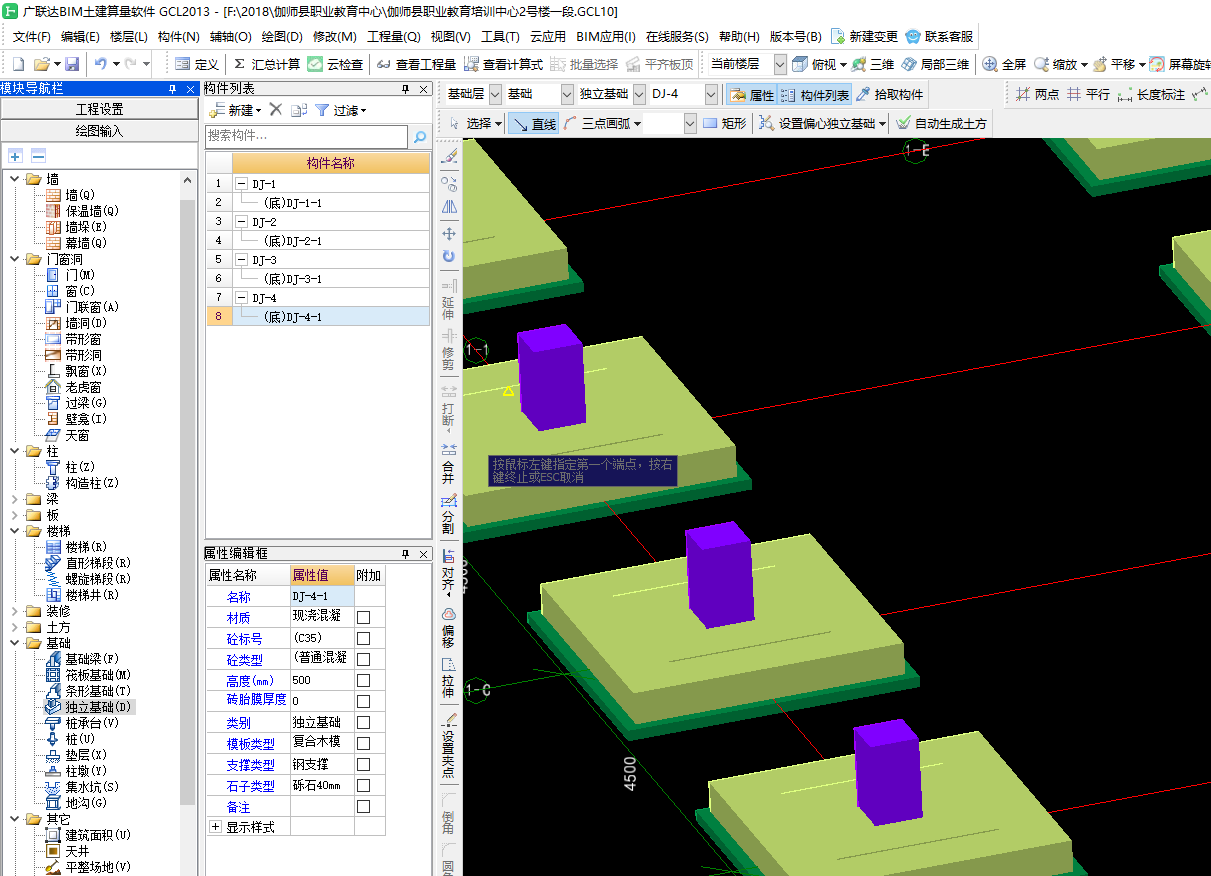Click the 分割 split tool
This screenshot has width=1211, height=876.
click(448, 515)
